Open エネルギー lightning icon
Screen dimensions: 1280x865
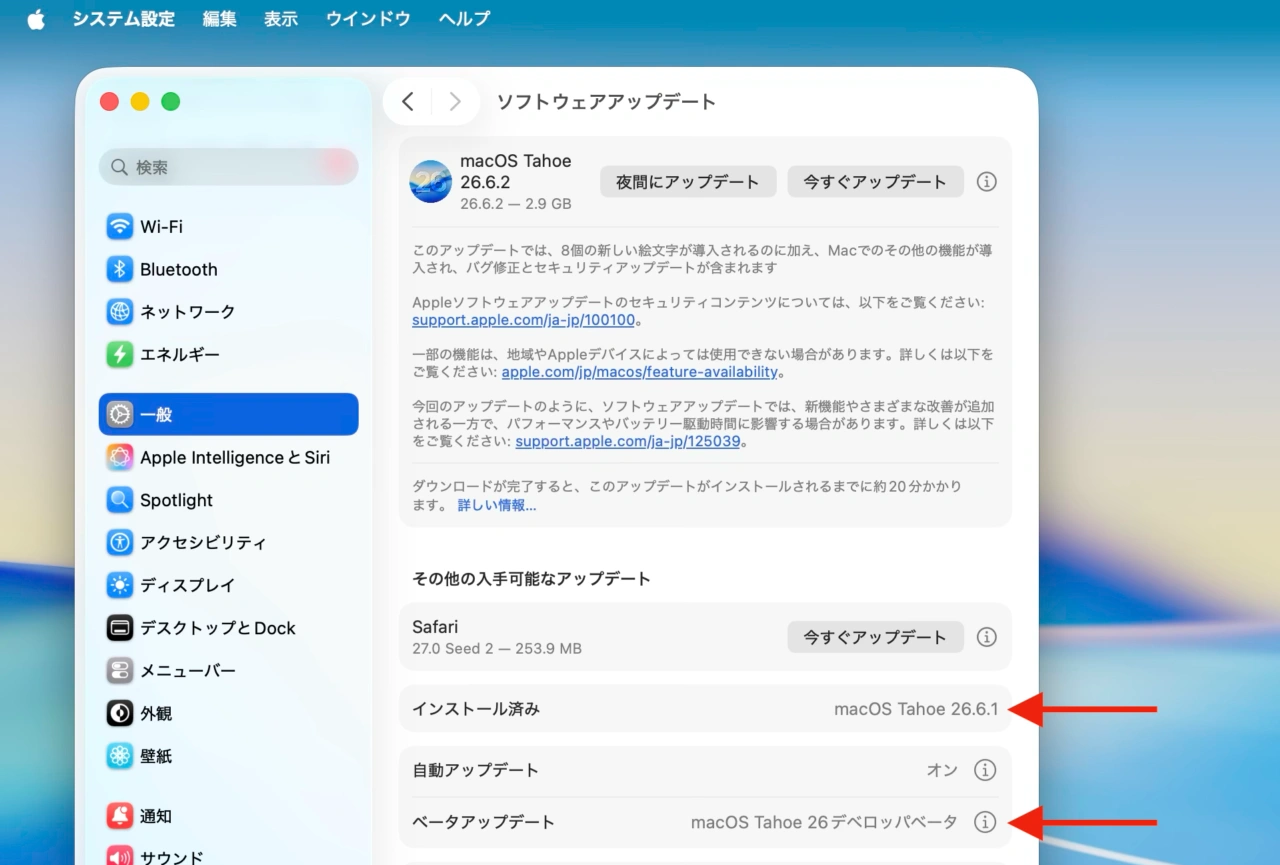tap(120, 354)
